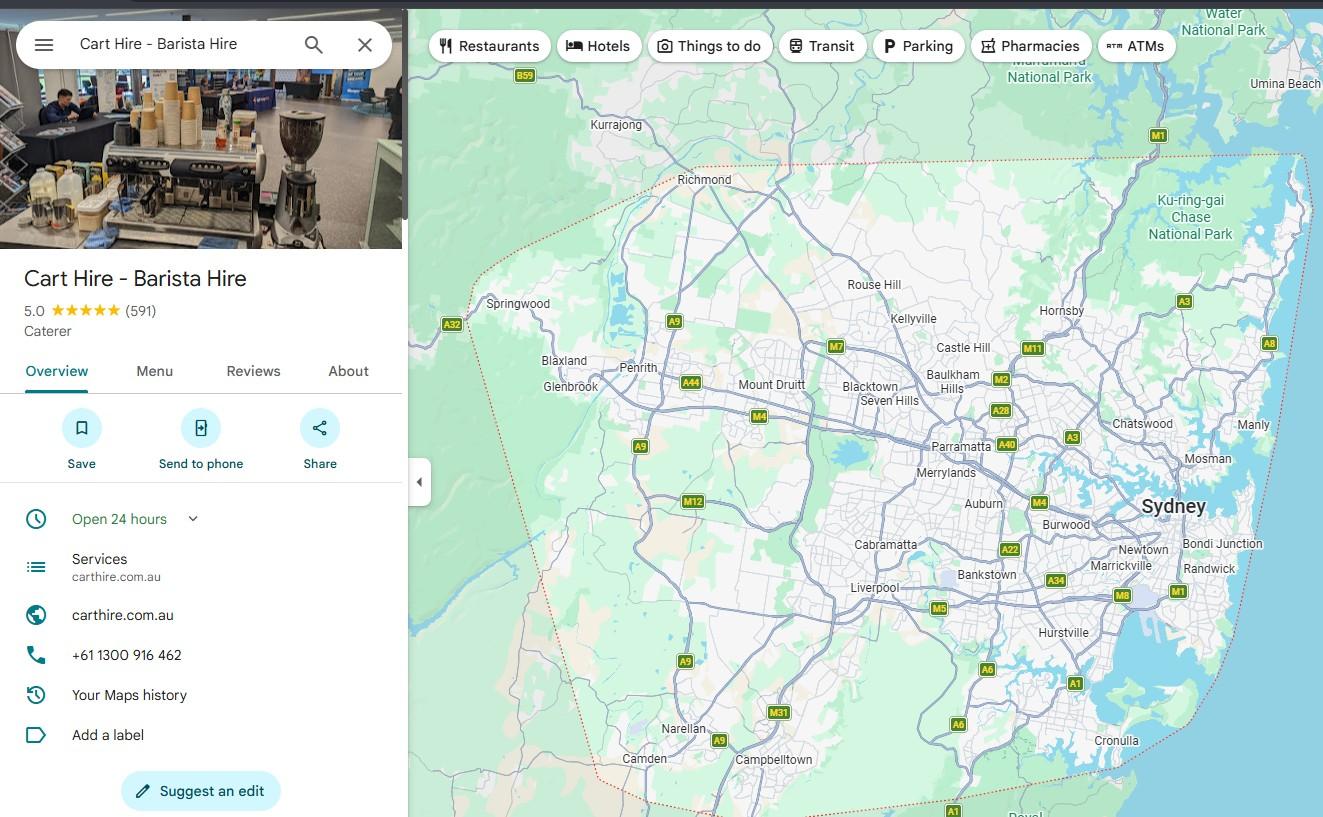Collapse the side panel with arrow handle

click(419, 482)
